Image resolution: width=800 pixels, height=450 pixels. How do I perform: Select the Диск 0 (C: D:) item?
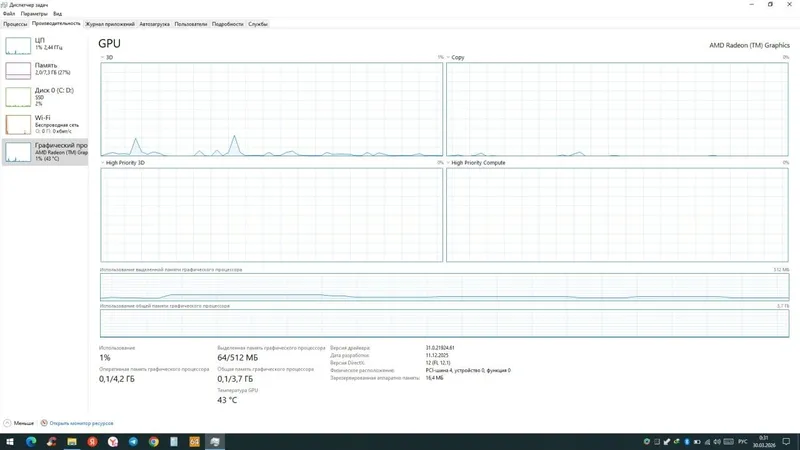(x=45, y=96)
